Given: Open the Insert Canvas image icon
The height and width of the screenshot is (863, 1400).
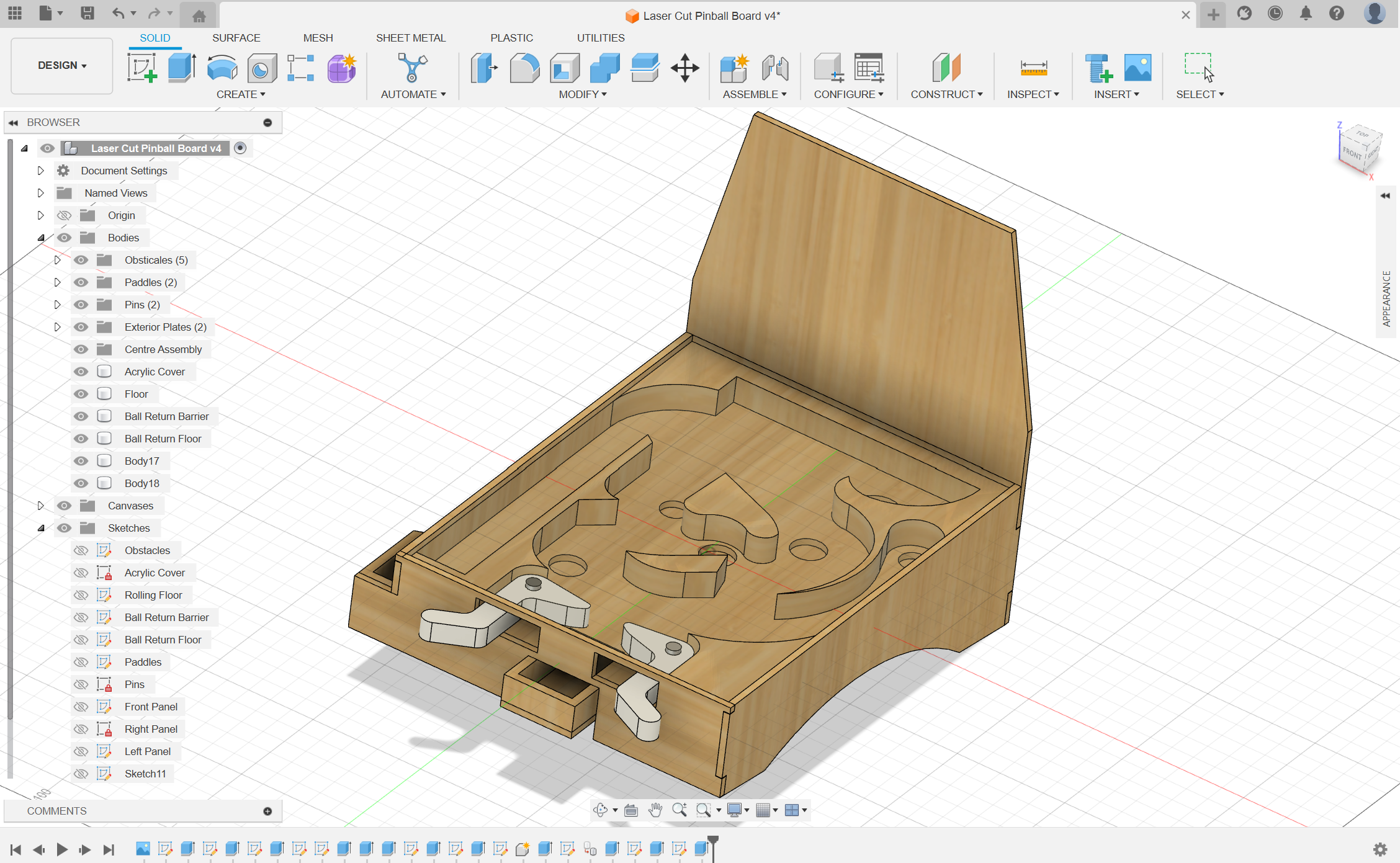Looking at the screenshot, I should pos(1137,68).
